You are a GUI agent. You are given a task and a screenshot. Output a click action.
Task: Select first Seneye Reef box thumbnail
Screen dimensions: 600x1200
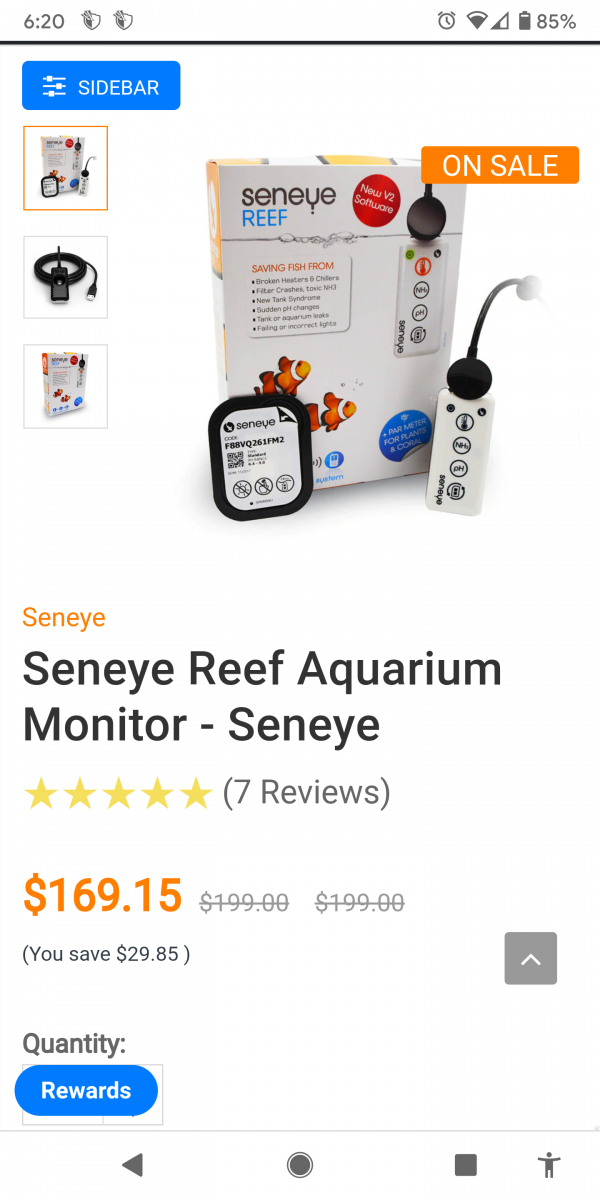click(66, 168)
